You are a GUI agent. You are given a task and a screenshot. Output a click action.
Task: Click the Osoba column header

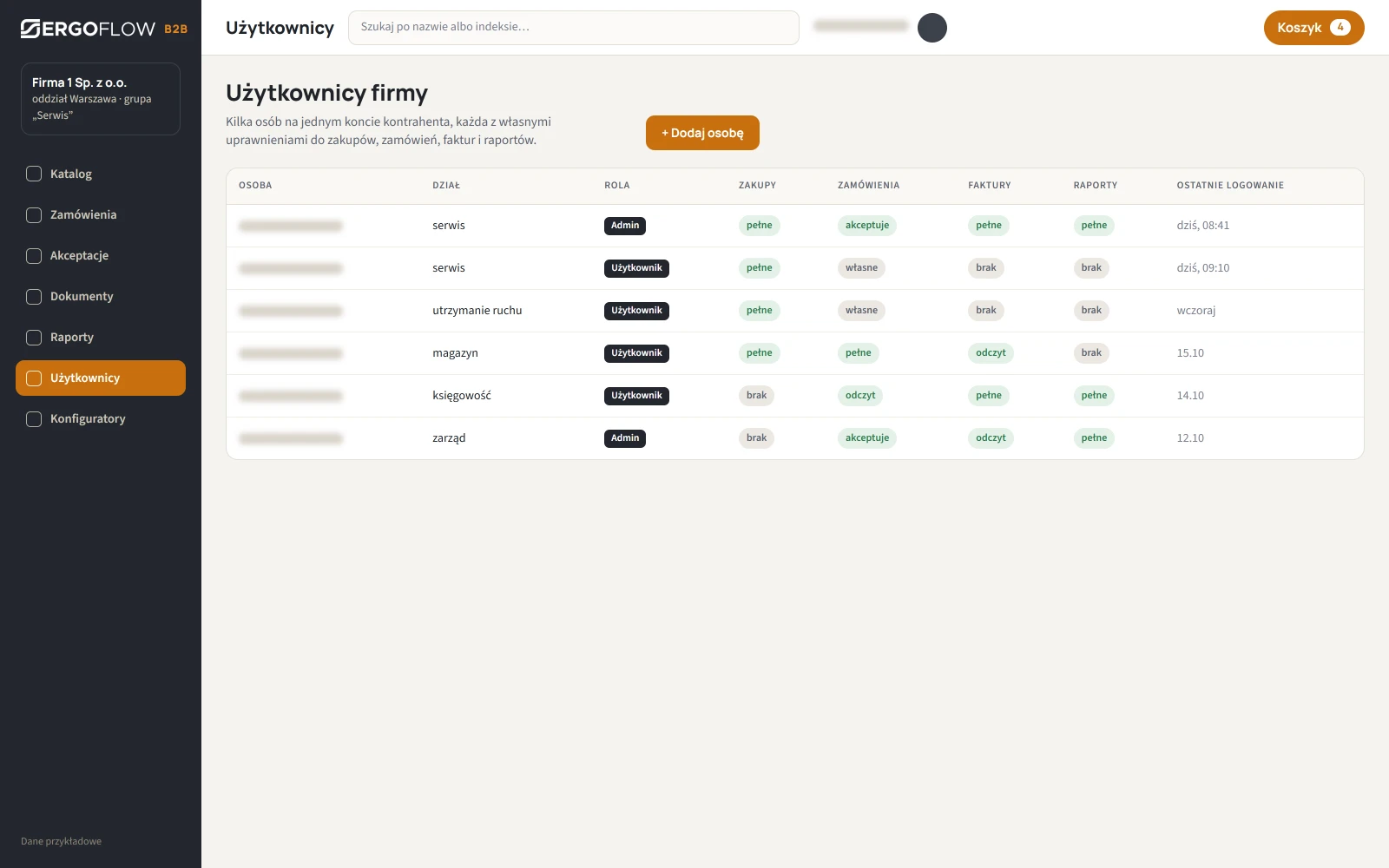click(255, 186)
